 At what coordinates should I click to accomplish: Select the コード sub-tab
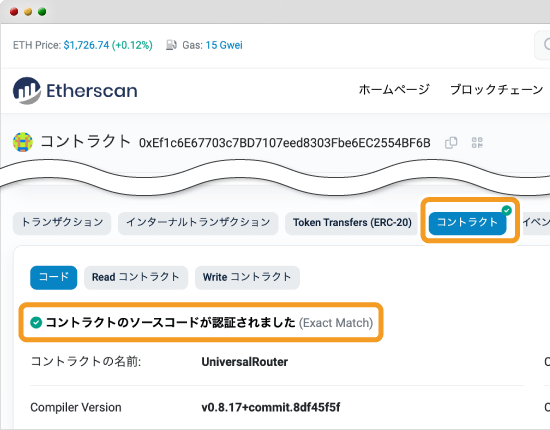[x=54, y=277]
